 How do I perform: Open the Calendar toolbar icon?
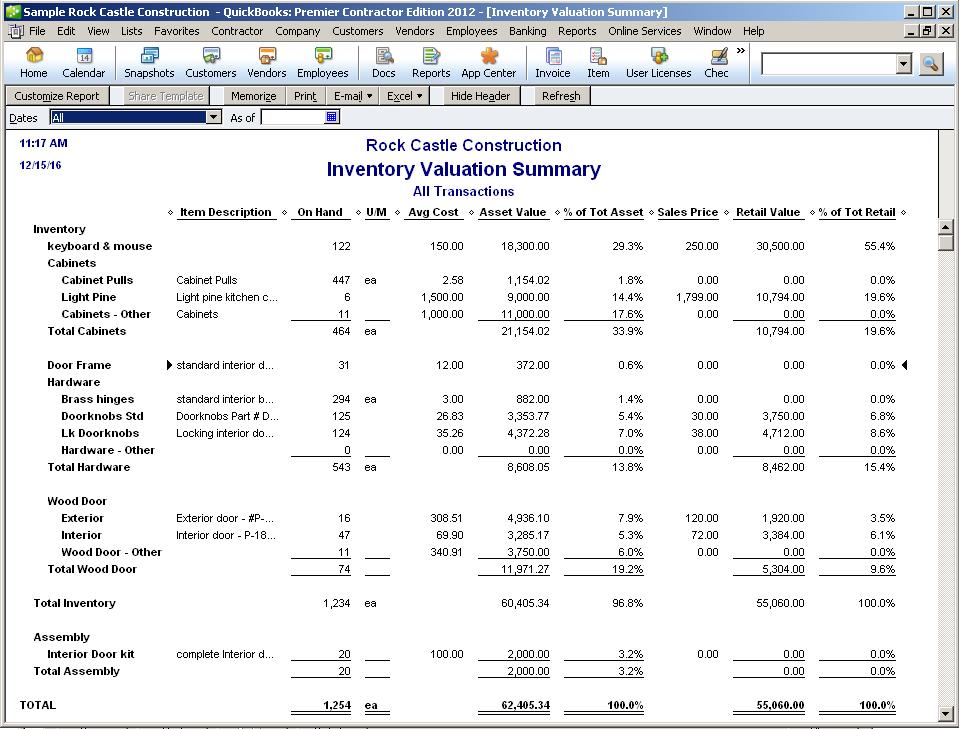pyautogui.click(x=83, y=63)
